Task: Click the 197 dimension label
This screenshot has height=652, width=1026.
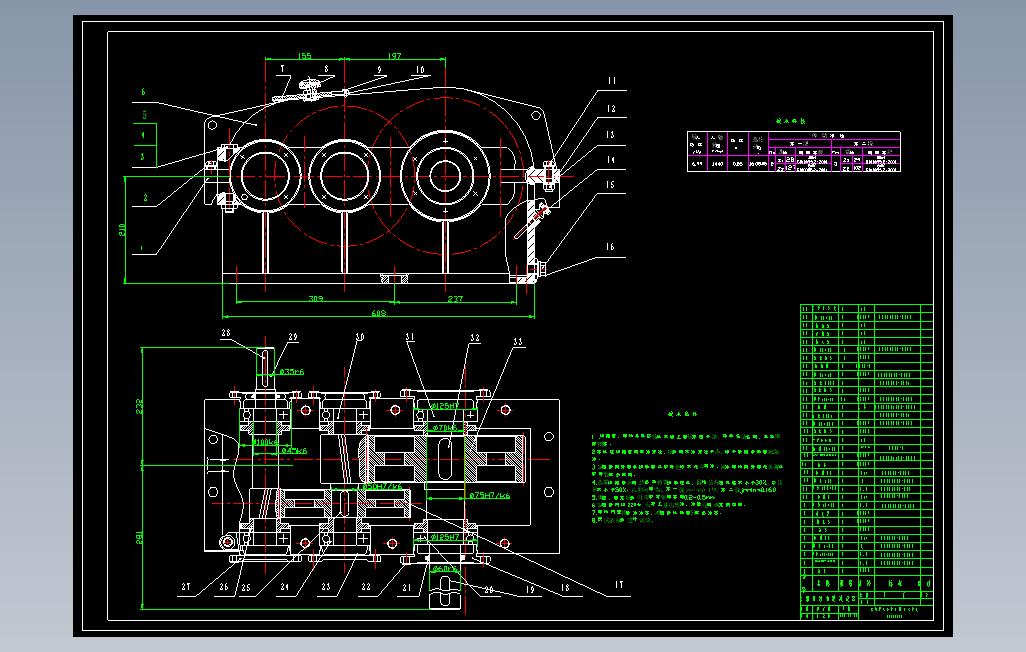Action: [395, 56]
